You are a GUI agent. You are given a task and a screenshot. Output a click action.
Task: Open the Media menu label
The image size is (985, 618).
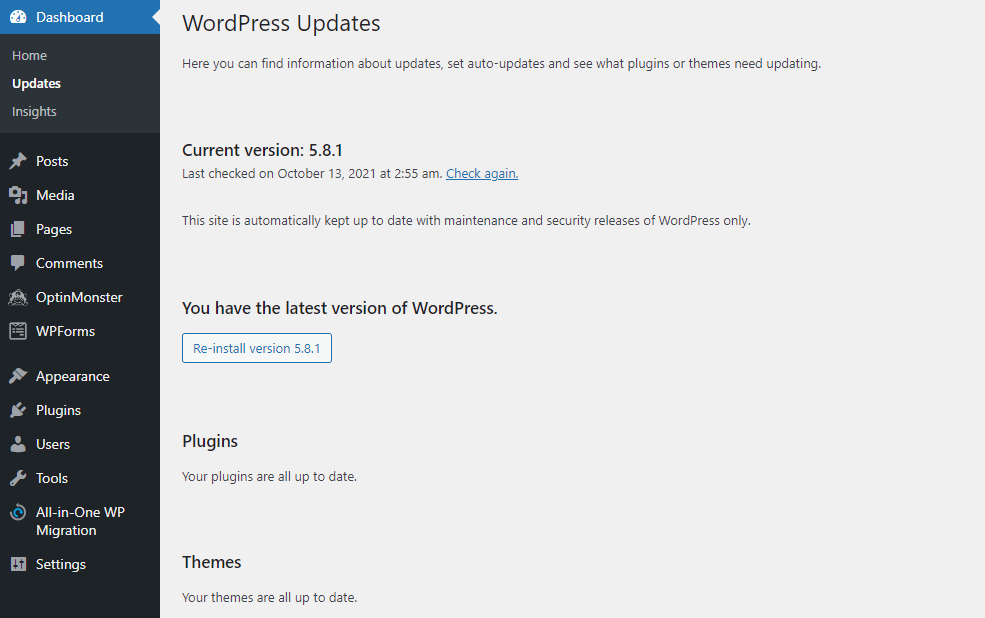55,195
